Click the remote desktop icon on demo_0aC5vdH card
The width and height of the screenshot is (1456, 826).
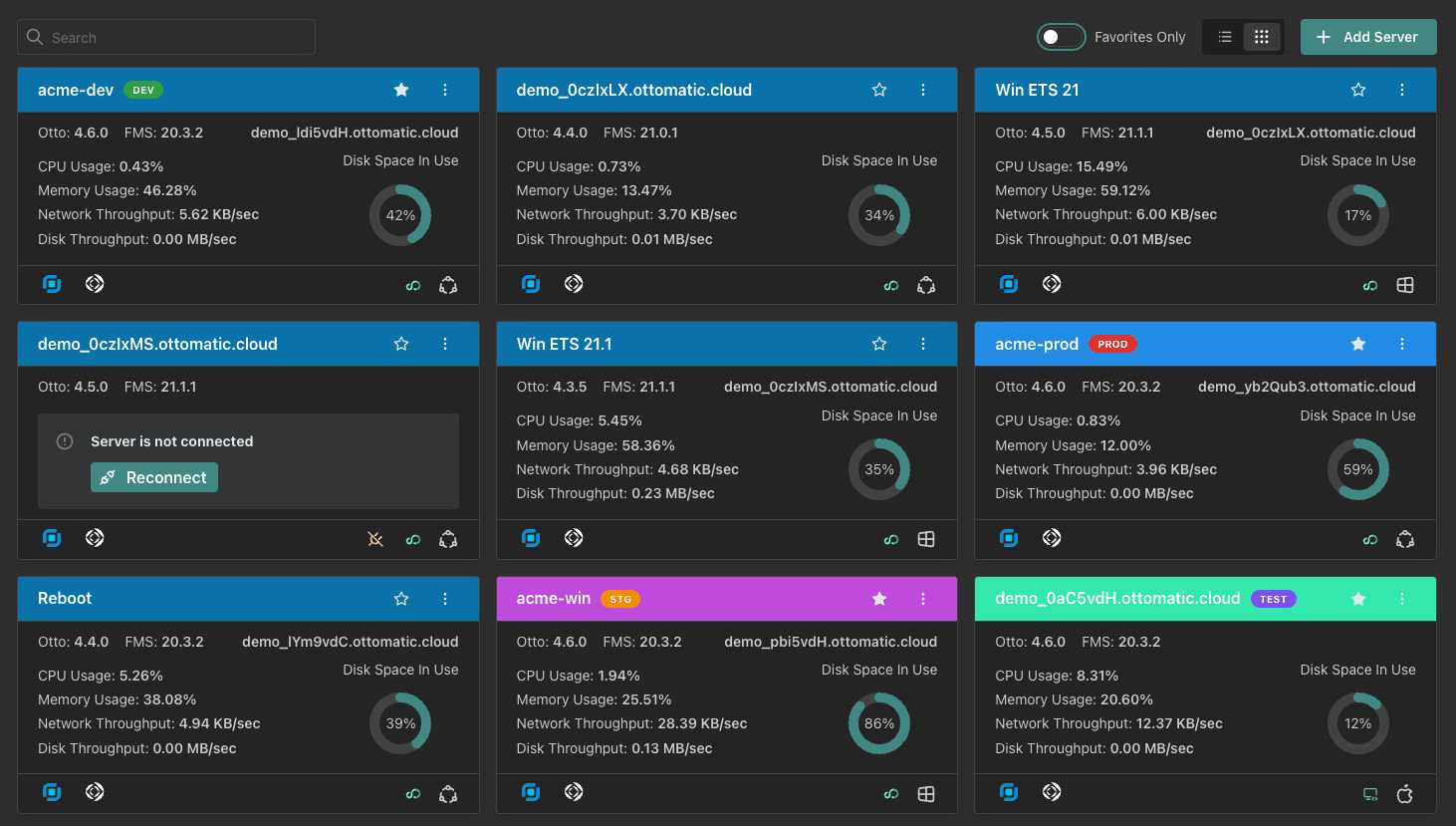click(1370, 794)
